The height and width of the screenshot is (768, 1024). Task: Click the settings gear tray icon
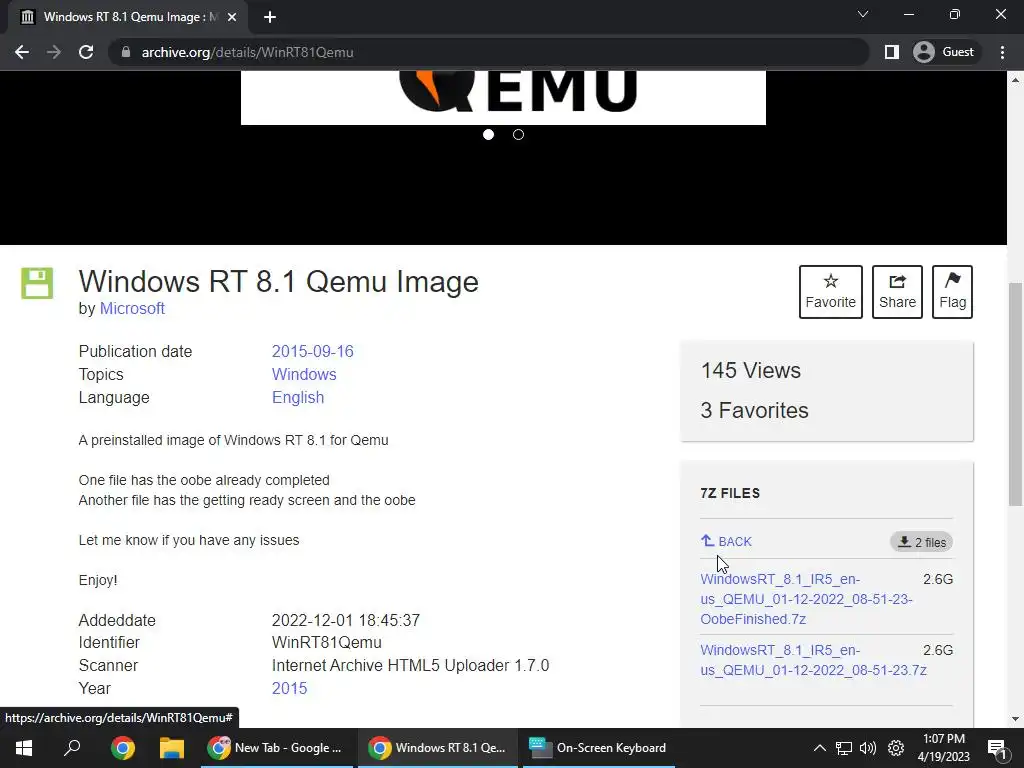click(x=896, y=748)
